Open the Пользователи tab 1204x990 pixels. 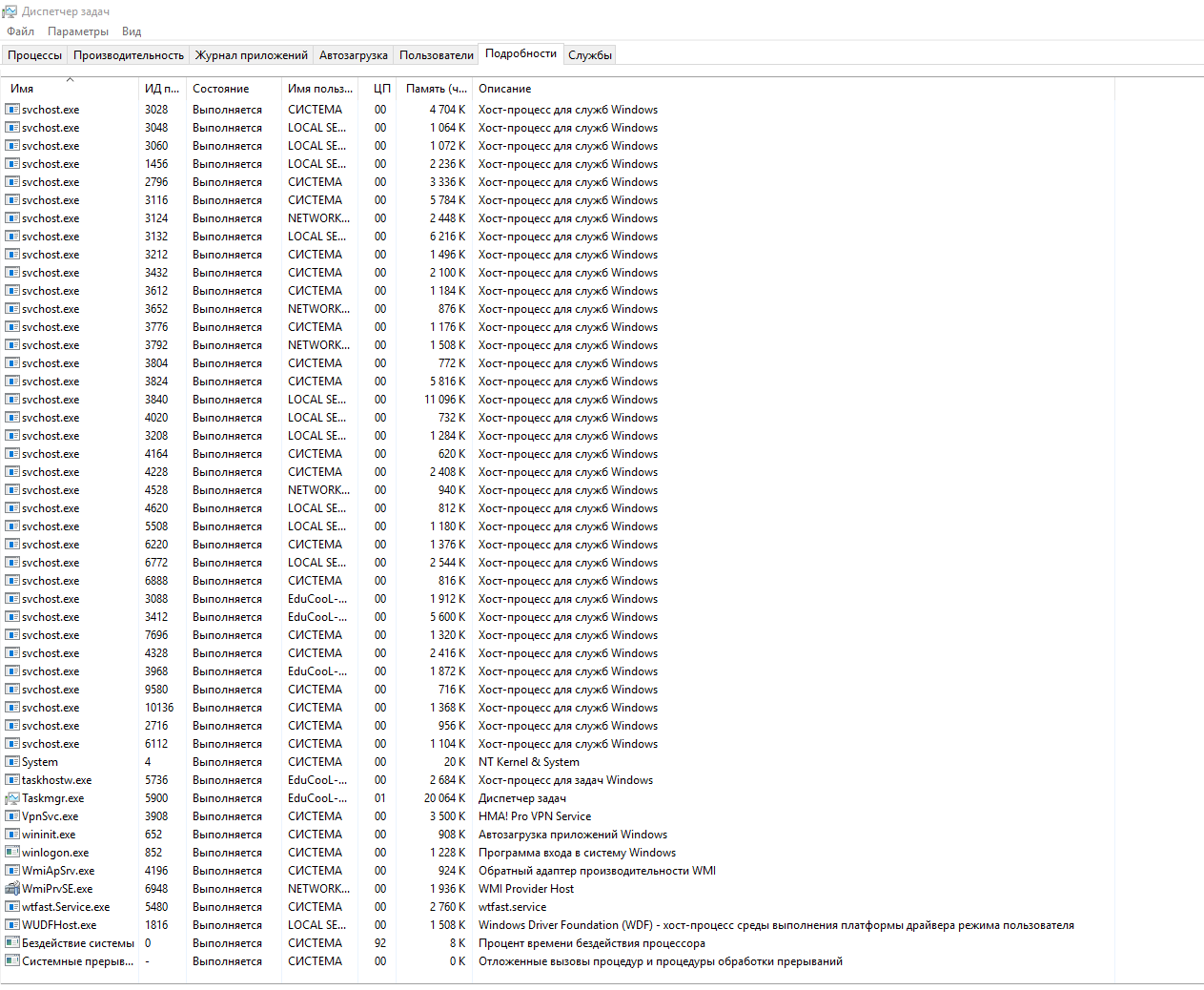click(437, 55)
